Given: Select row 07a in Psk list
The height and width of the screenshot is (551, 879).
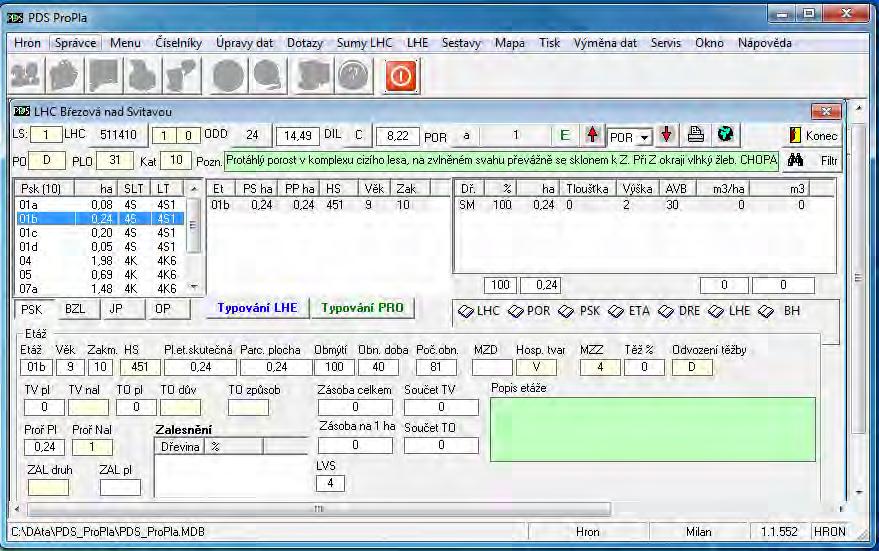Looking at the screenshot, I should 101,289.
